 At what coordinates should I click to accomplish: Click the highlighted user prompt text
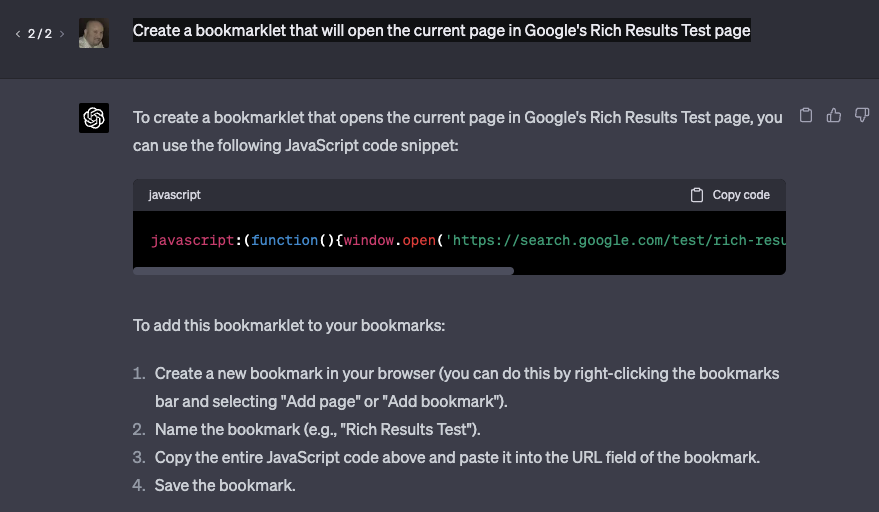[x=441, y=30]
